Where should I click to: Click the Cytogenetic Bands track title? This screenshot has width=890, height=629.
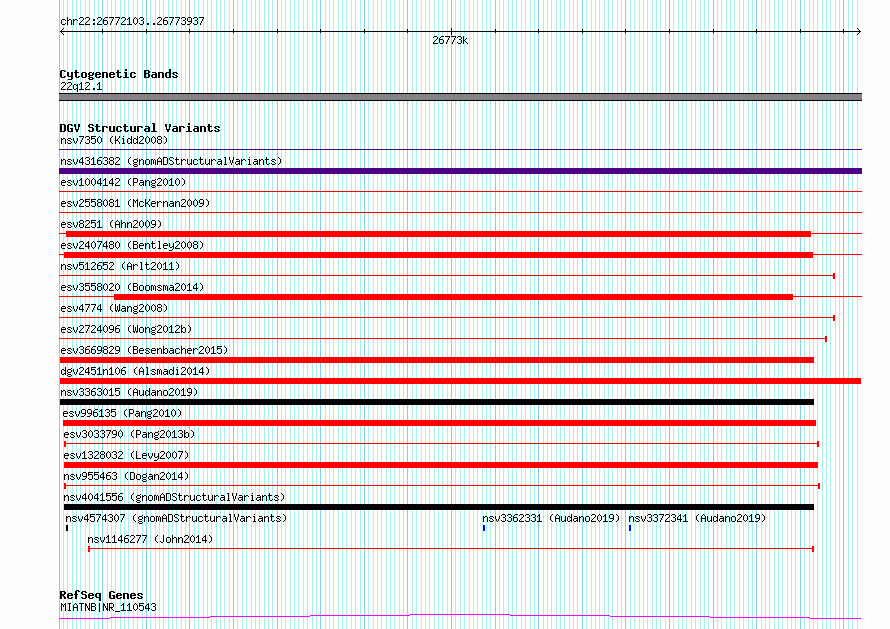click(x=119, y=74)
